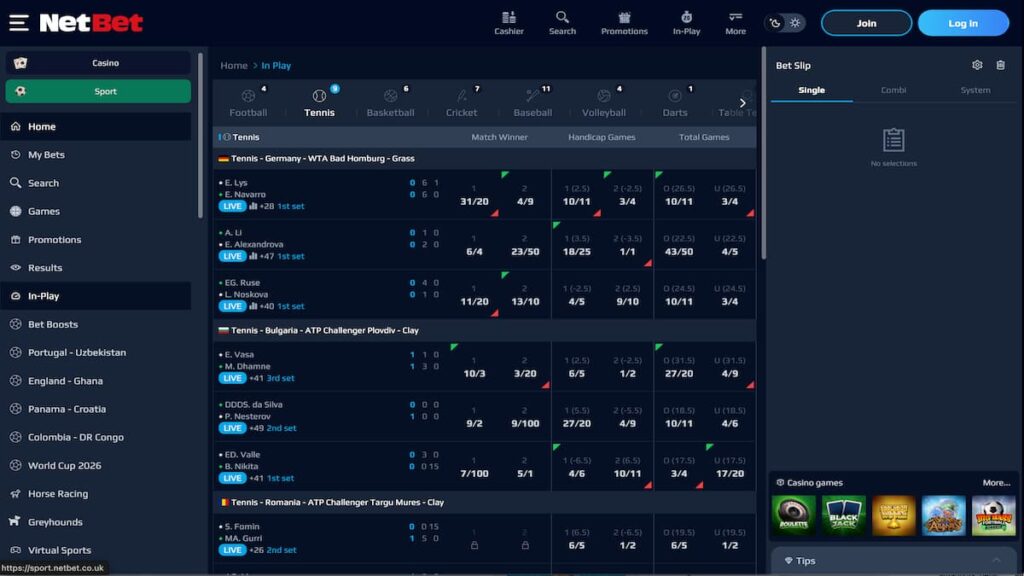Open the Portugal - Uzbekistan match link
1024x576 pixels.
click(96, 353)
